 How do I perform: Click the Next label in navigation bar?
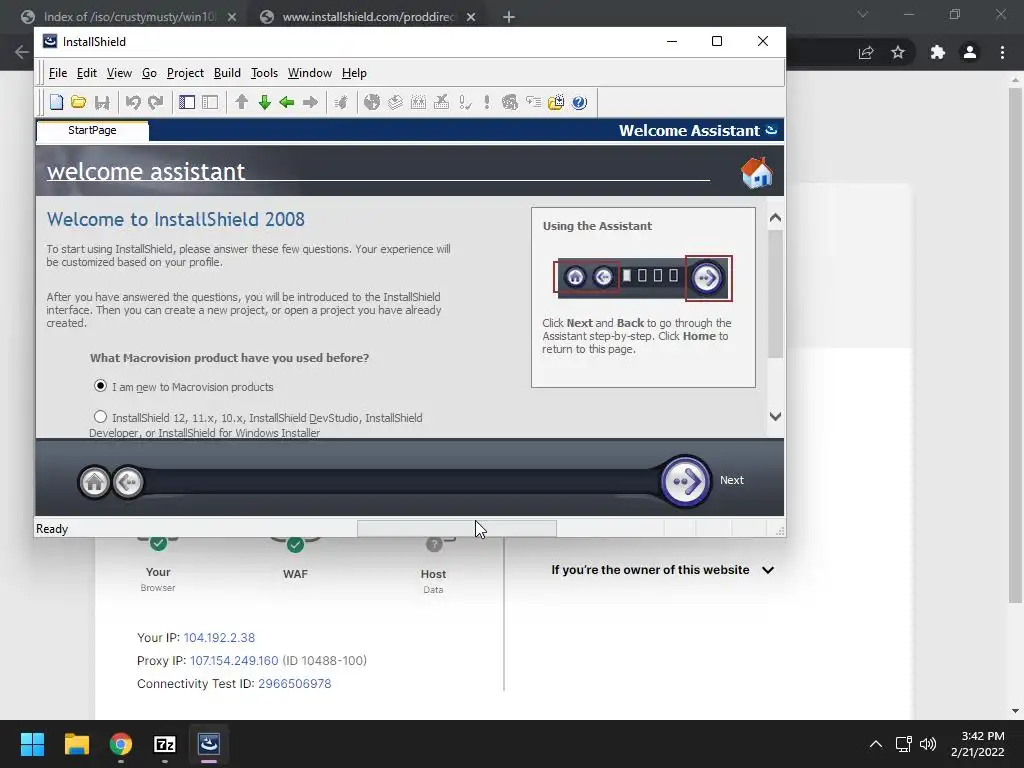click(x=731, y=480)
